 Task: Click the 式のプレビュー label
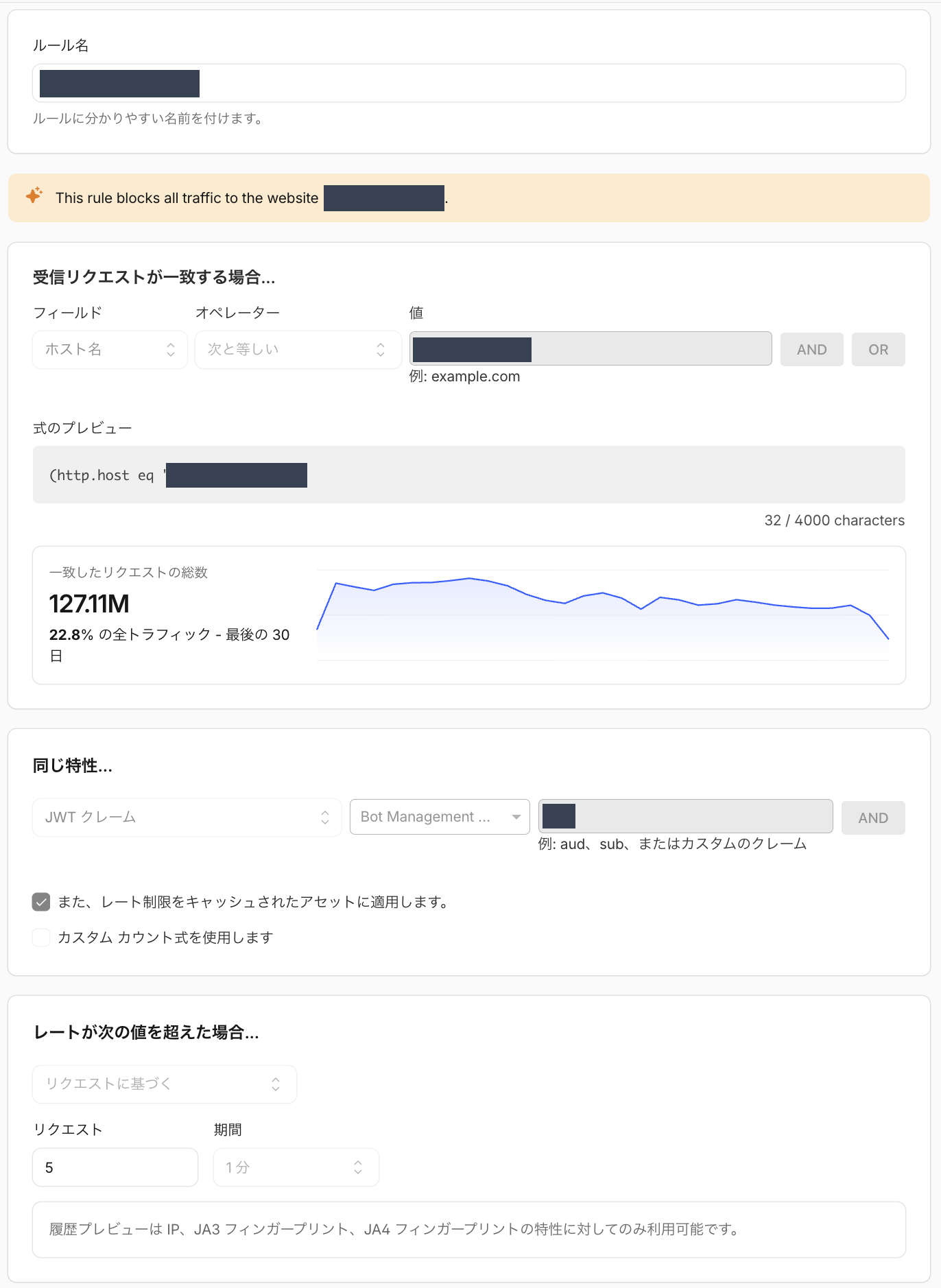pos(82,428)
